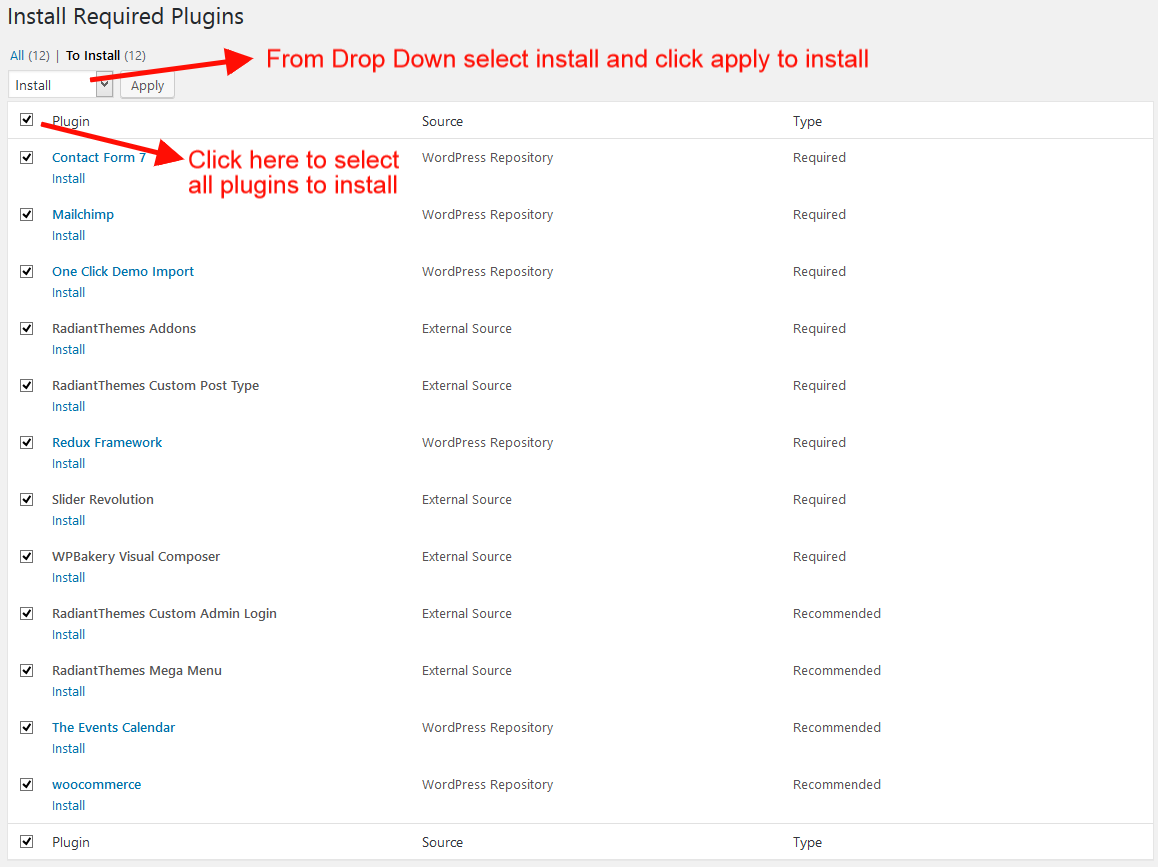
Task: Toggle the select-all checkbox in table footer
Action: point(27,841)
